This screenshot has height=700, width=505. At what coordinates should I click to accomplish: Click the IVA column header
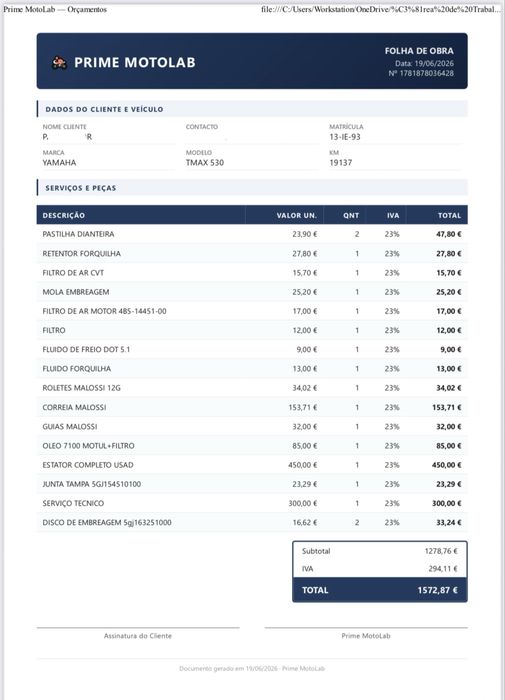pos(393,215)
